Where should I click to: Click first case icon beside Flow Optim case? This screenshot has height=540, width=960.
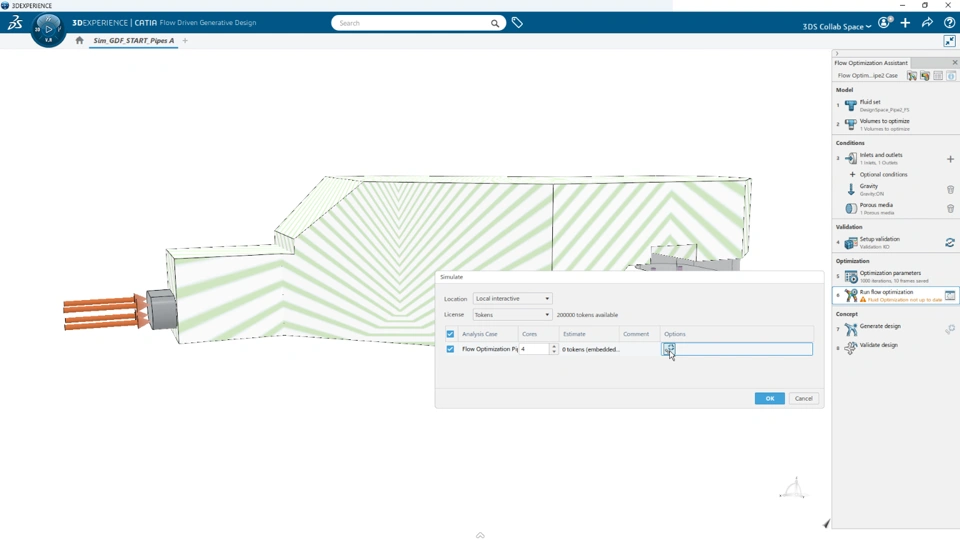[x=912, y=75]
